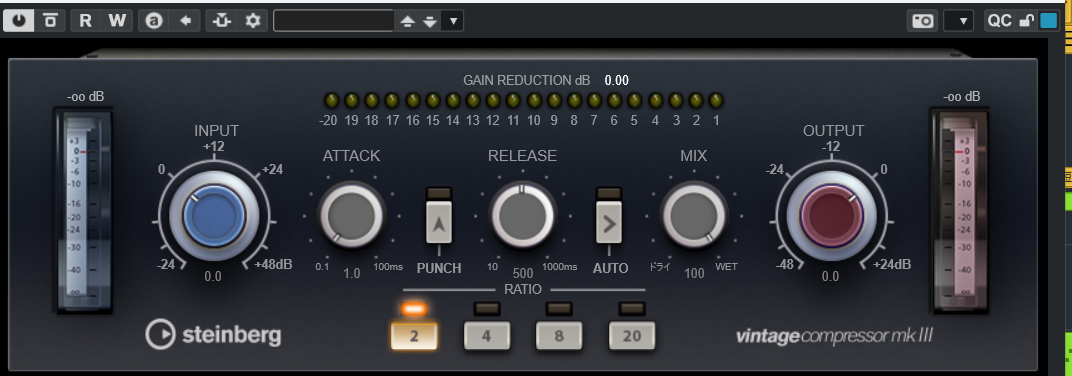1072x376 pixels.
Task: Open the preset management dropdown arrow
Action: (x=453, y=21)
